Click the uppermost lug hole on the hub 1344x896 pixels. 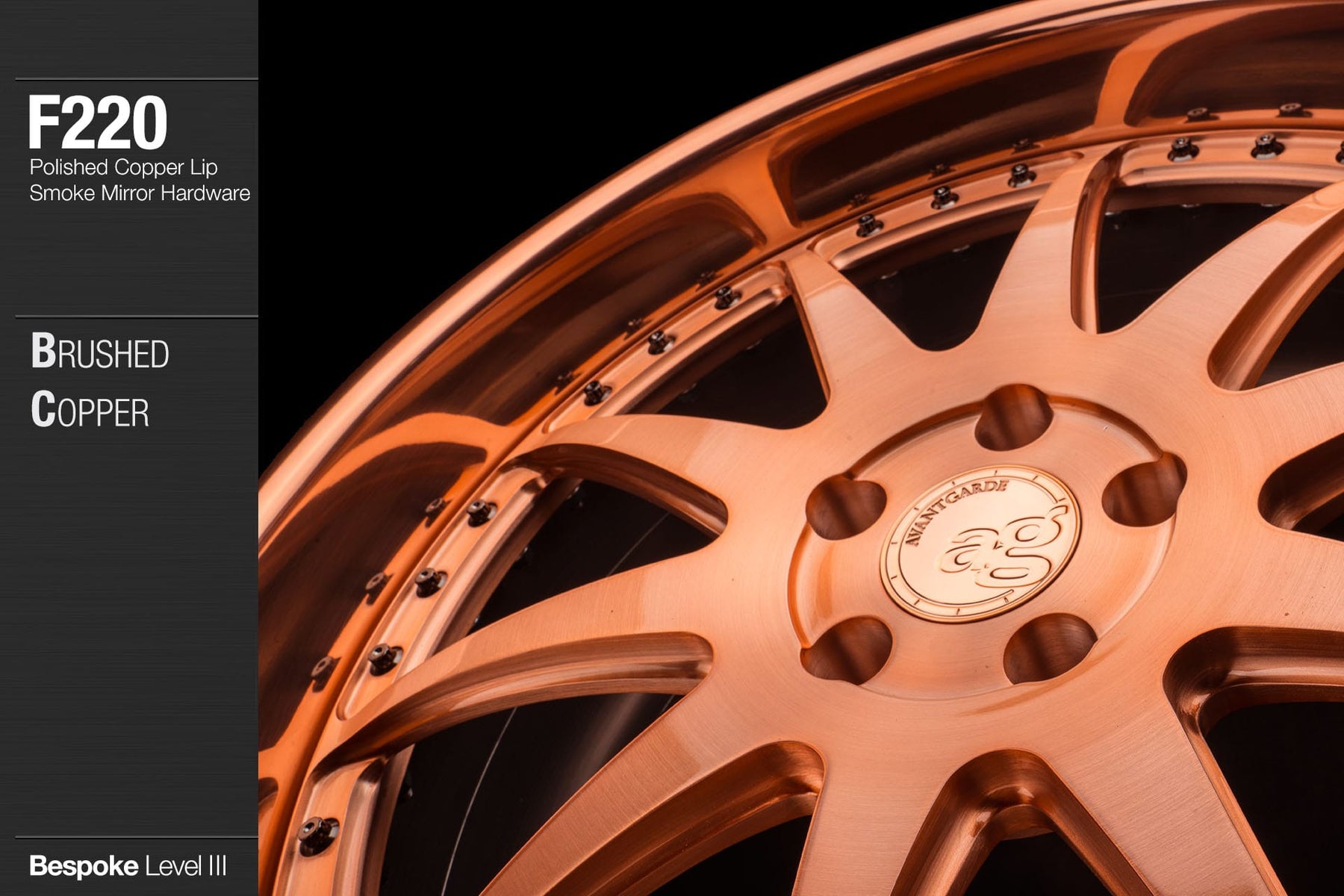pos(1013,418)
